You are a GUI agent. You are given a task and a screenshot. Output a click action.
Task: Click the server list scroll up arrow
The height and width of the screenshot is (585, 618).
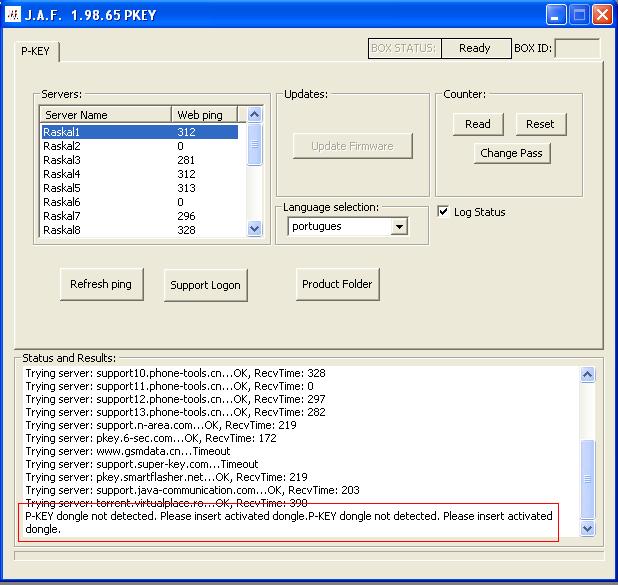255,115
